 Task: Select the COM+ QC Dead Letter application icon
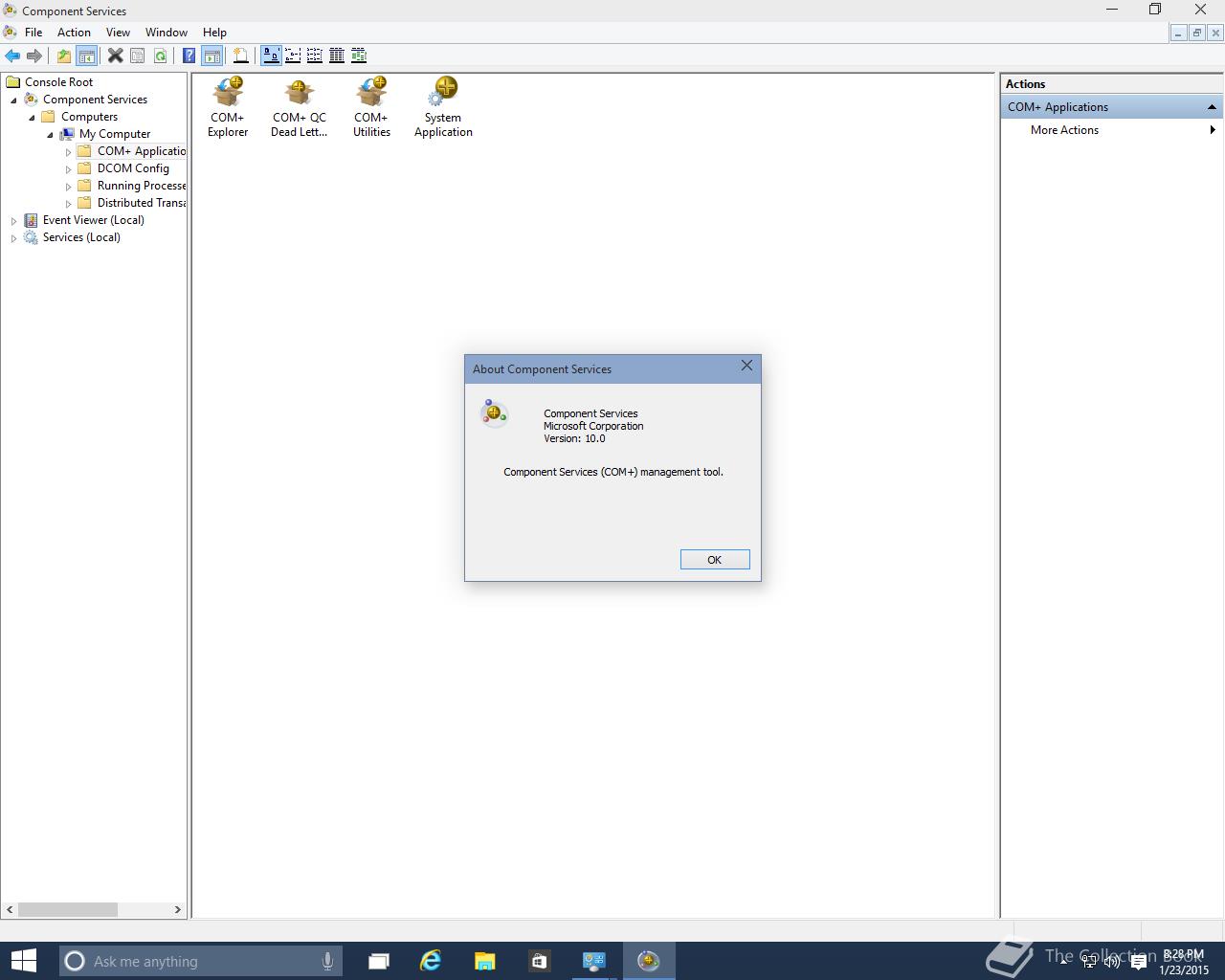pos(299,107)
